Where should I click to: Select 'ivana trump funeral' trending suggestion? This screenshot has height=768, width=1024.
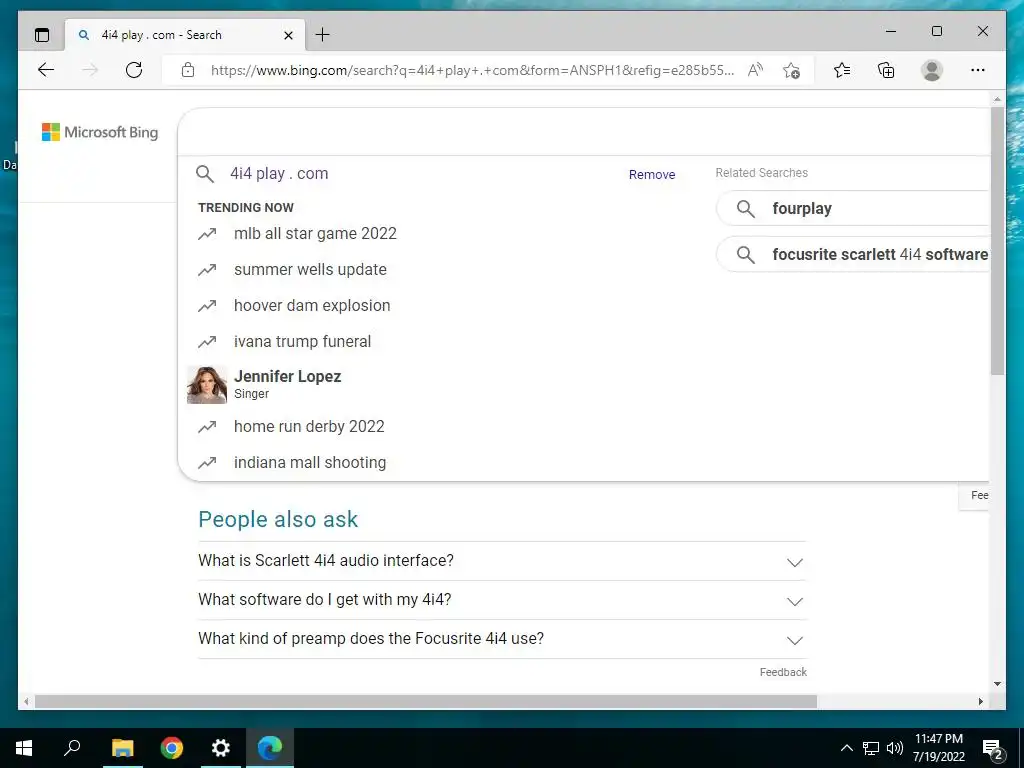tap(302, 342)
